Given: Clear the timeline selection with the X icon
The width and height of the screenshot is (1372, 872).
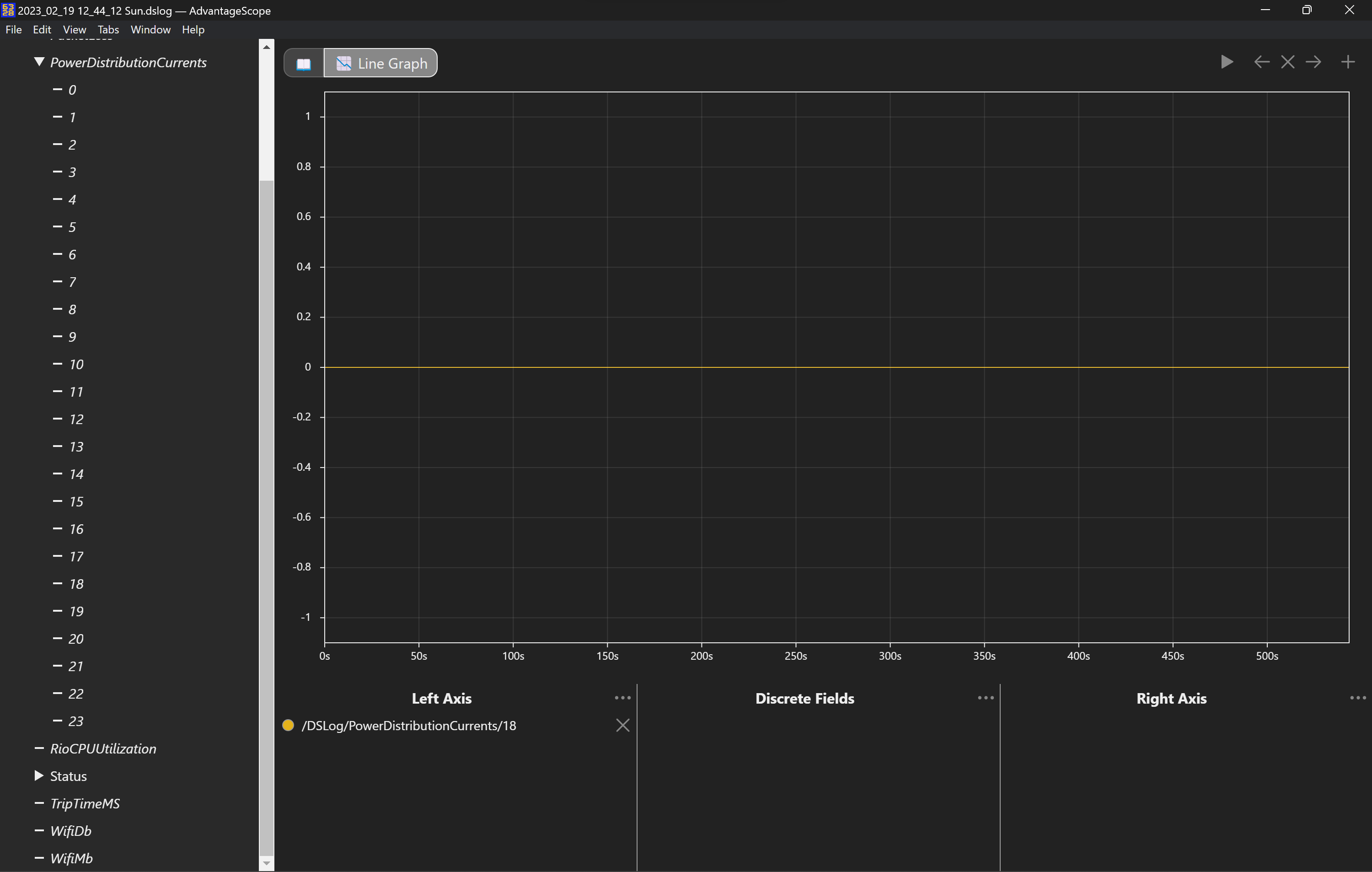Looking at the screenshot, I should [1288, 62].
